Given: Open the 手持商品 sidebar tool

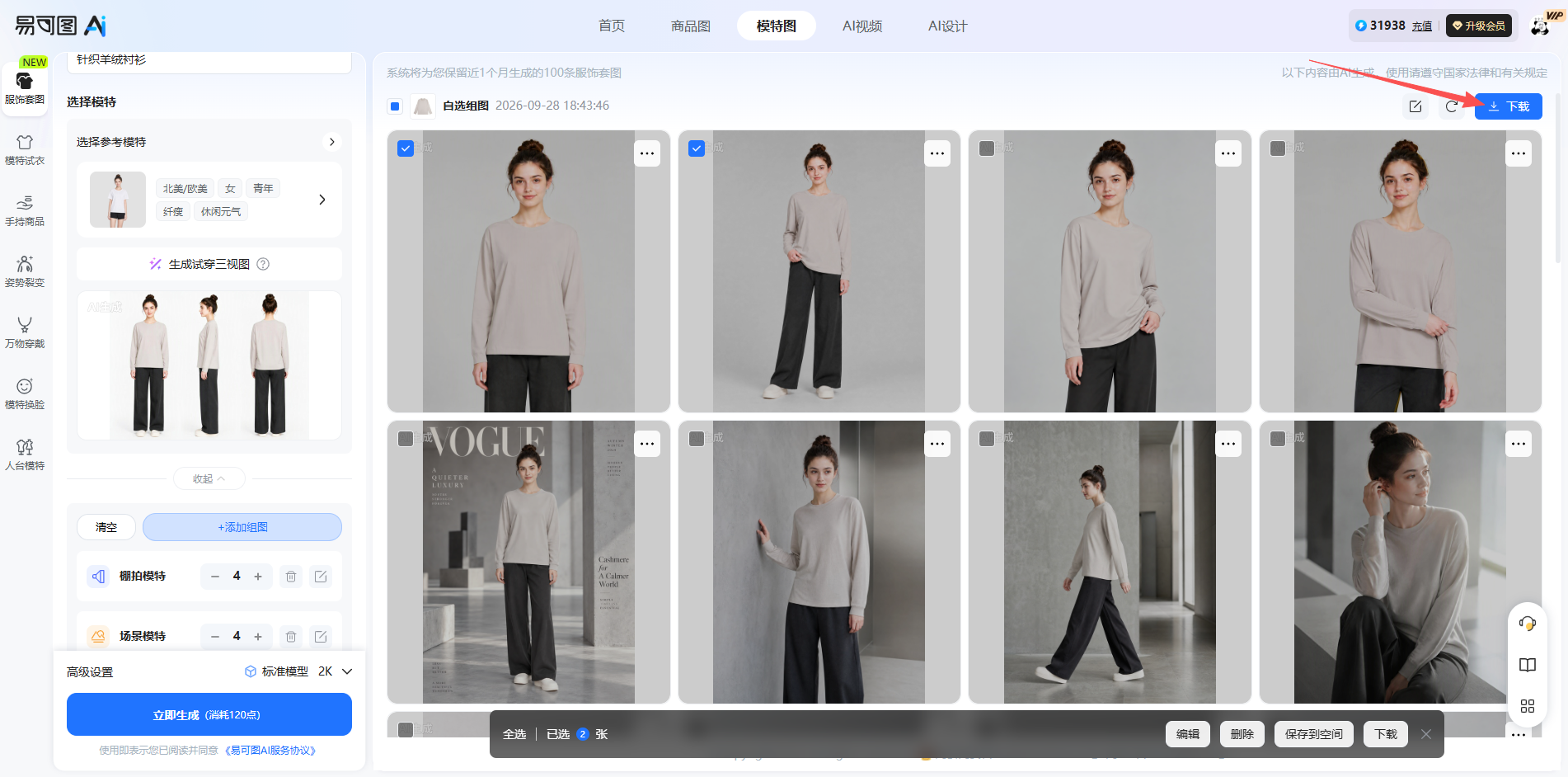Looking at the screenshot, I should (x=25, y=211).
